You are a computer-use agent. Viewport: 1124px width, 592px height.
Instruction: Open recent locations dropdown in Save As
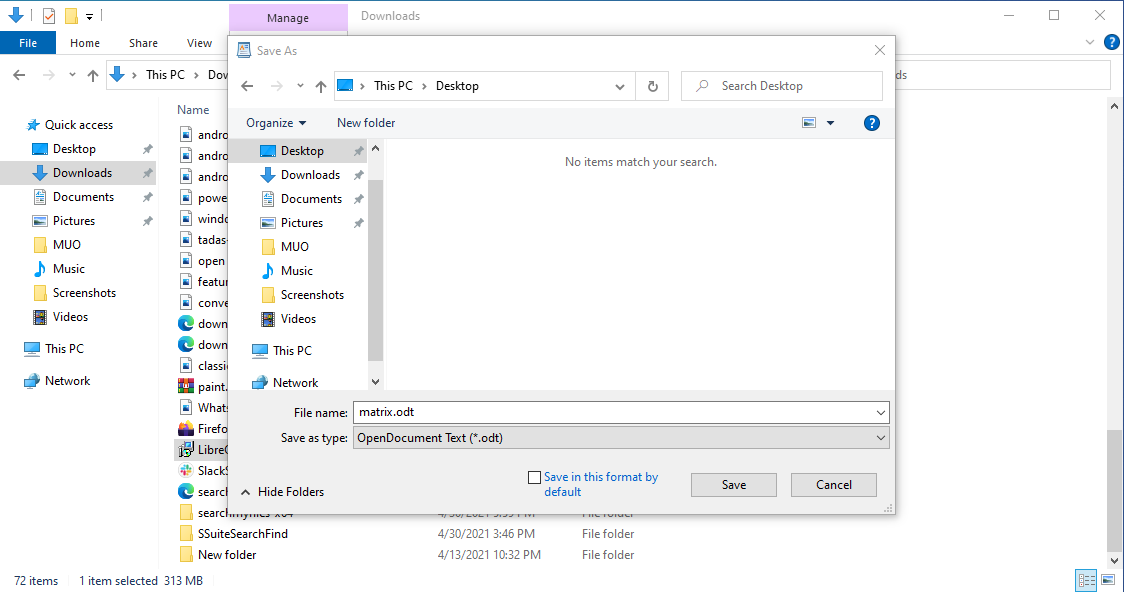tap(300, 86)
